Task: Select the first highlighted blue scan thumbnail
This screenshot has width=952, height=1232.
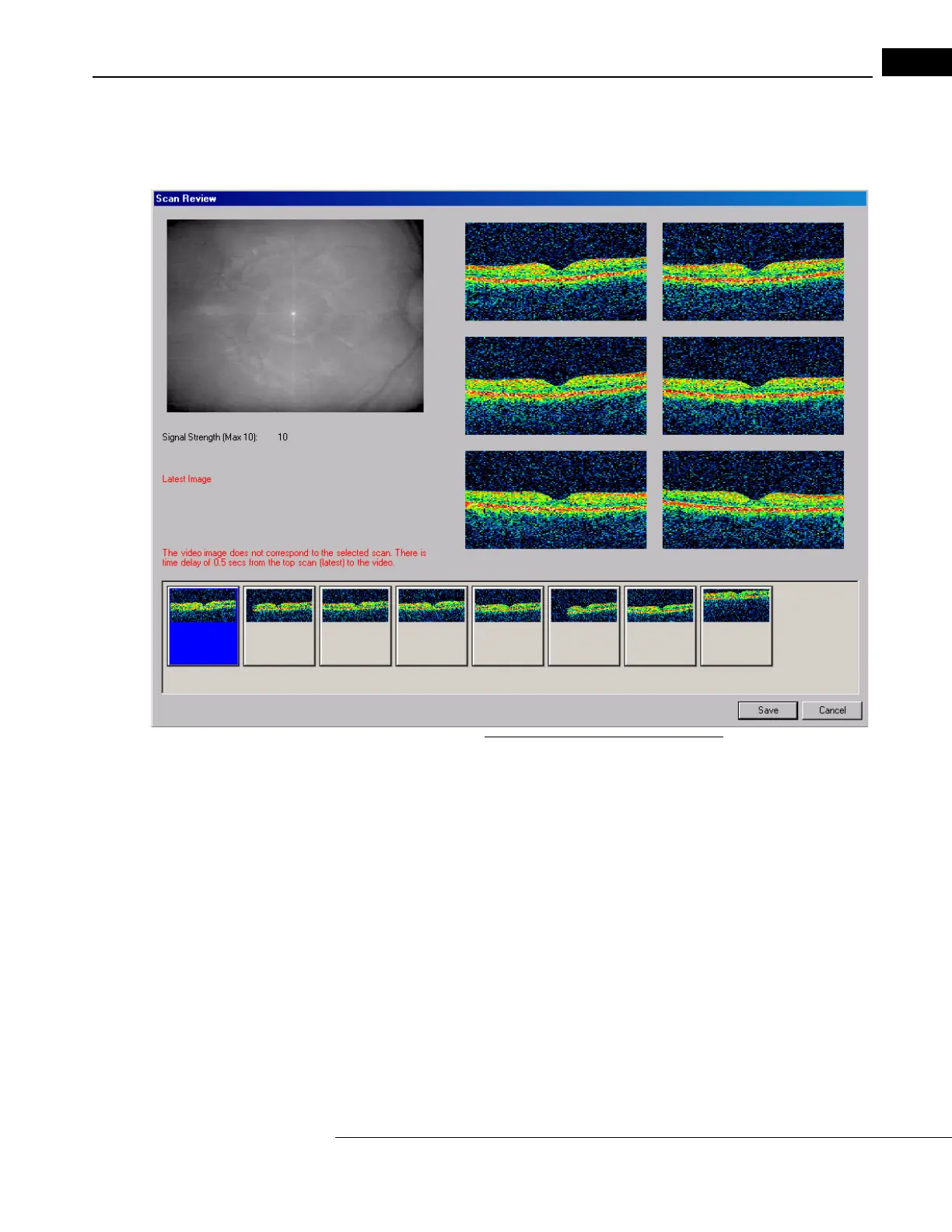Action: [203, 626]
